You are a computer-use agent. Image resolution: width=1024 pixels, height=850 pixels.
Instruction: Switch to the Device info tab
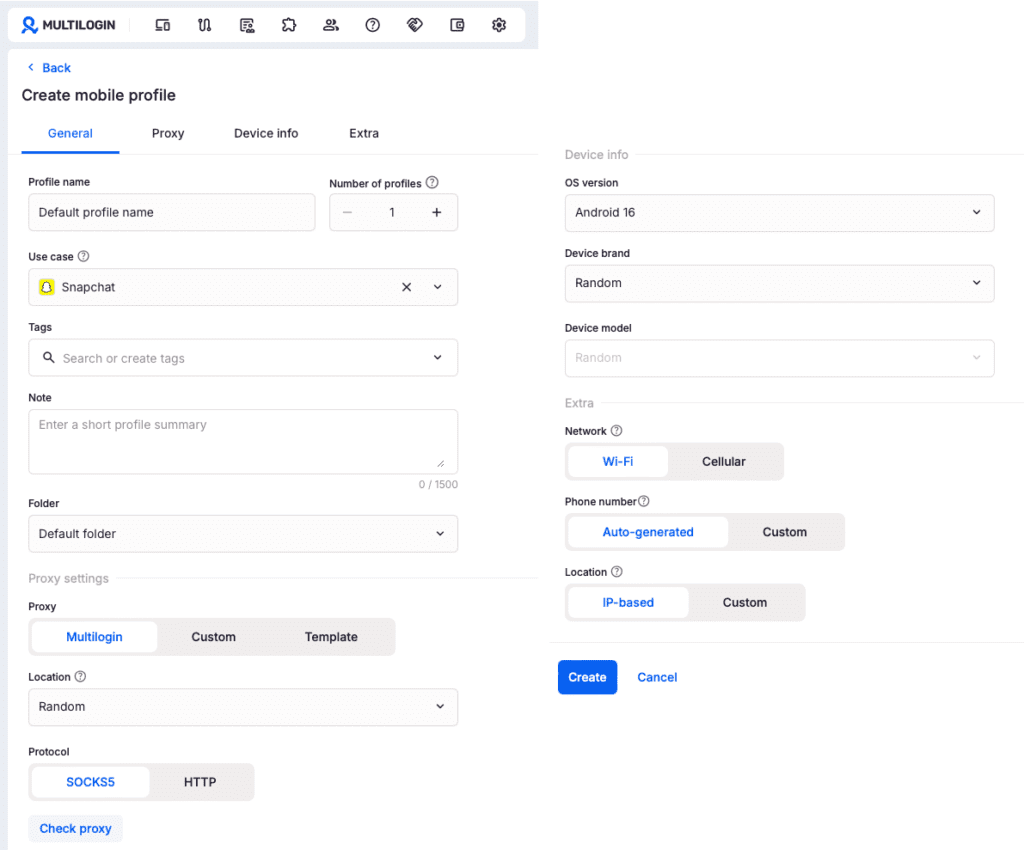(x=266, y=133)
